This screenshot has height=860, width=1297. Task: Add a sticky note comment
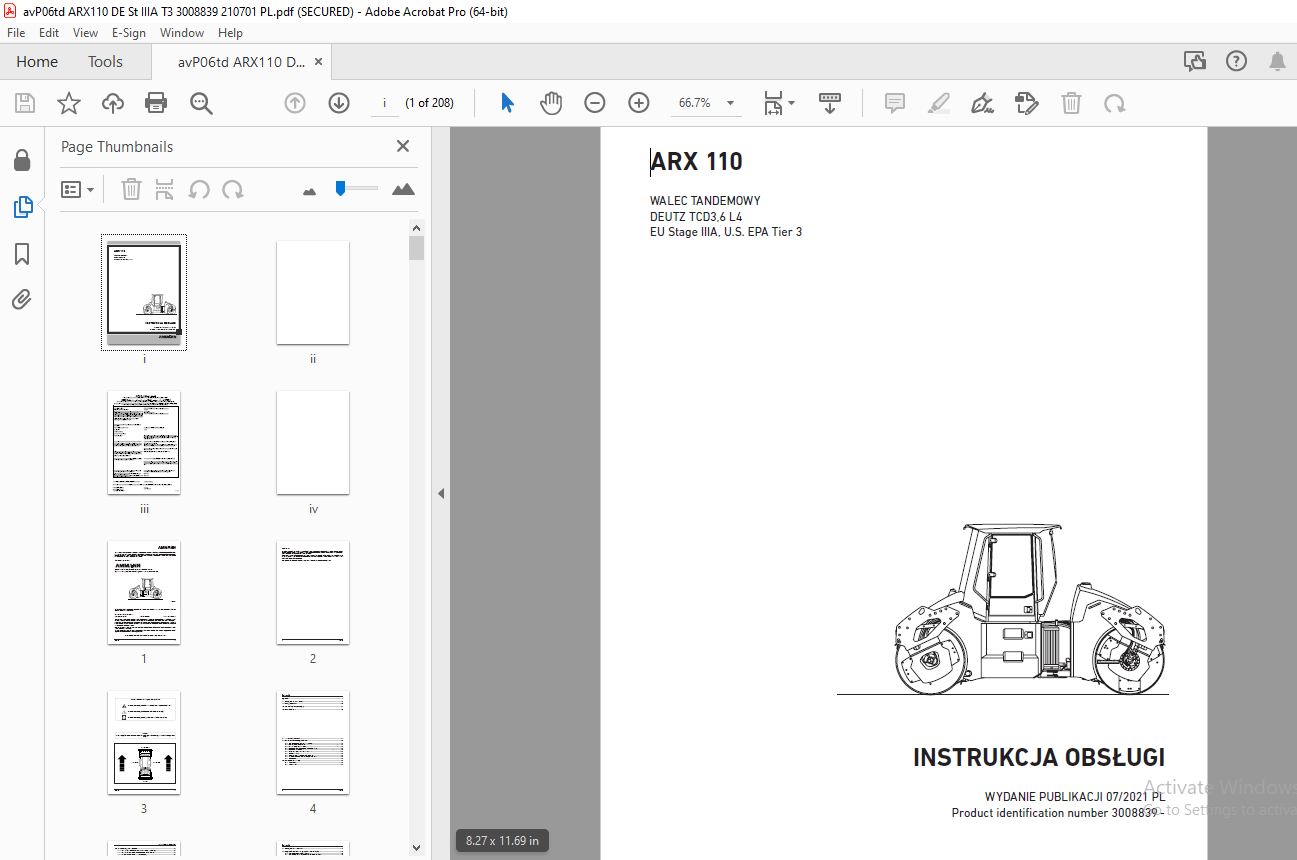pyautogui.click(x=895, y=103)
